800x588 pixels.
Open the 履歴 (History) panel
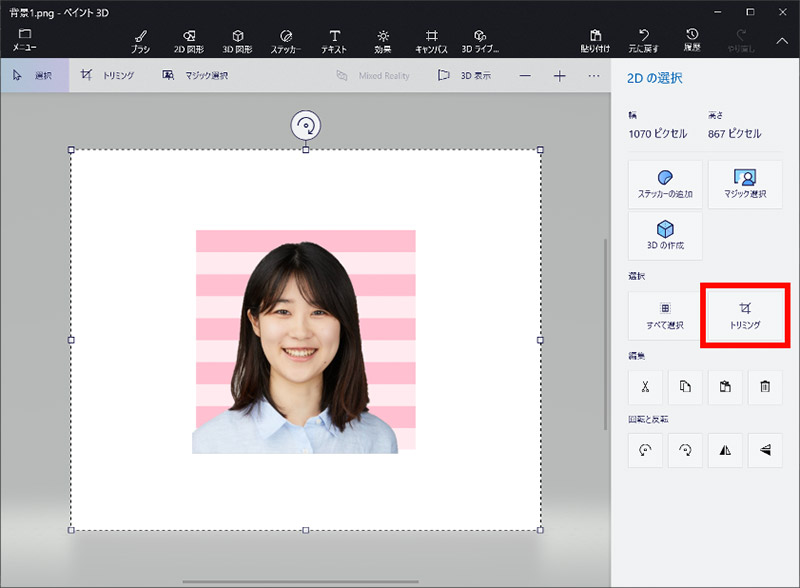pyautogui.click(x=692, y=40)
